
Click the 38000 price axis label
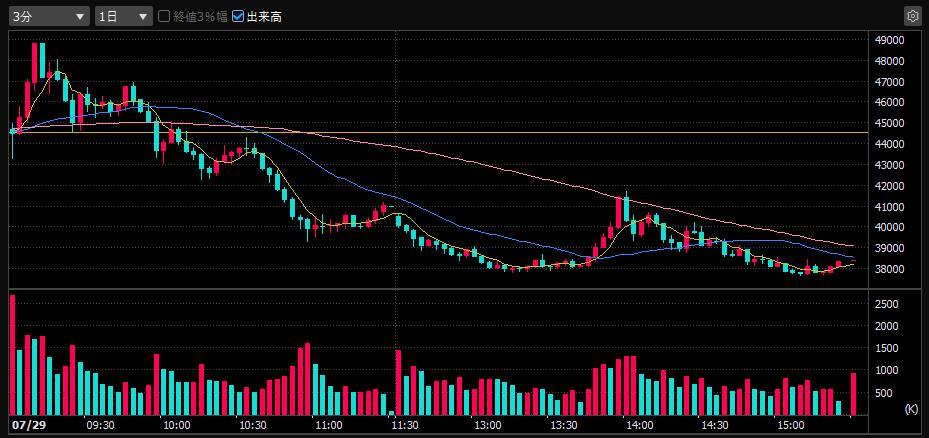(889, 268)
